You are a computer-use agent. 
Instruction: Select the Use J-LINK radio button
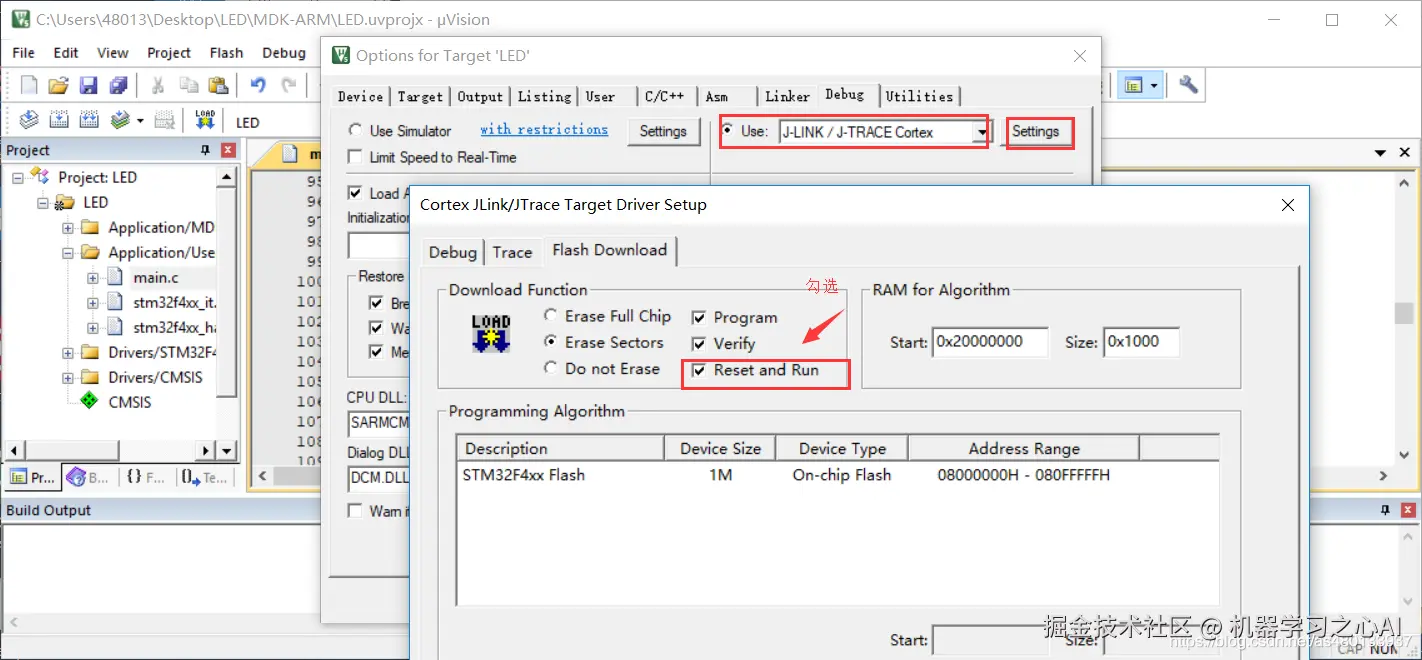coord(727,130)
